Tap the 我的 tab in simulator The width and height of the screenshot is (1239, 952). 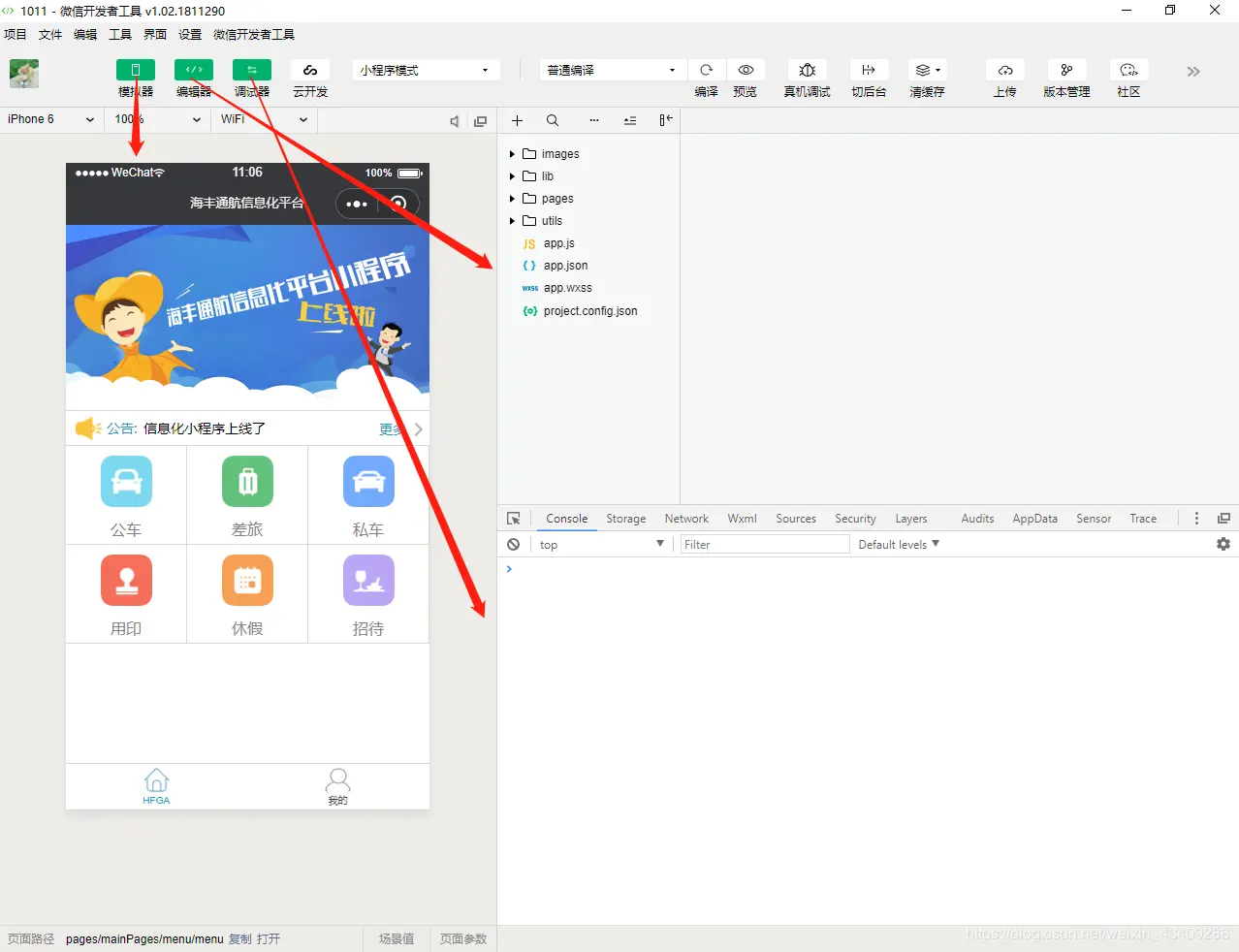click(337, 786)
